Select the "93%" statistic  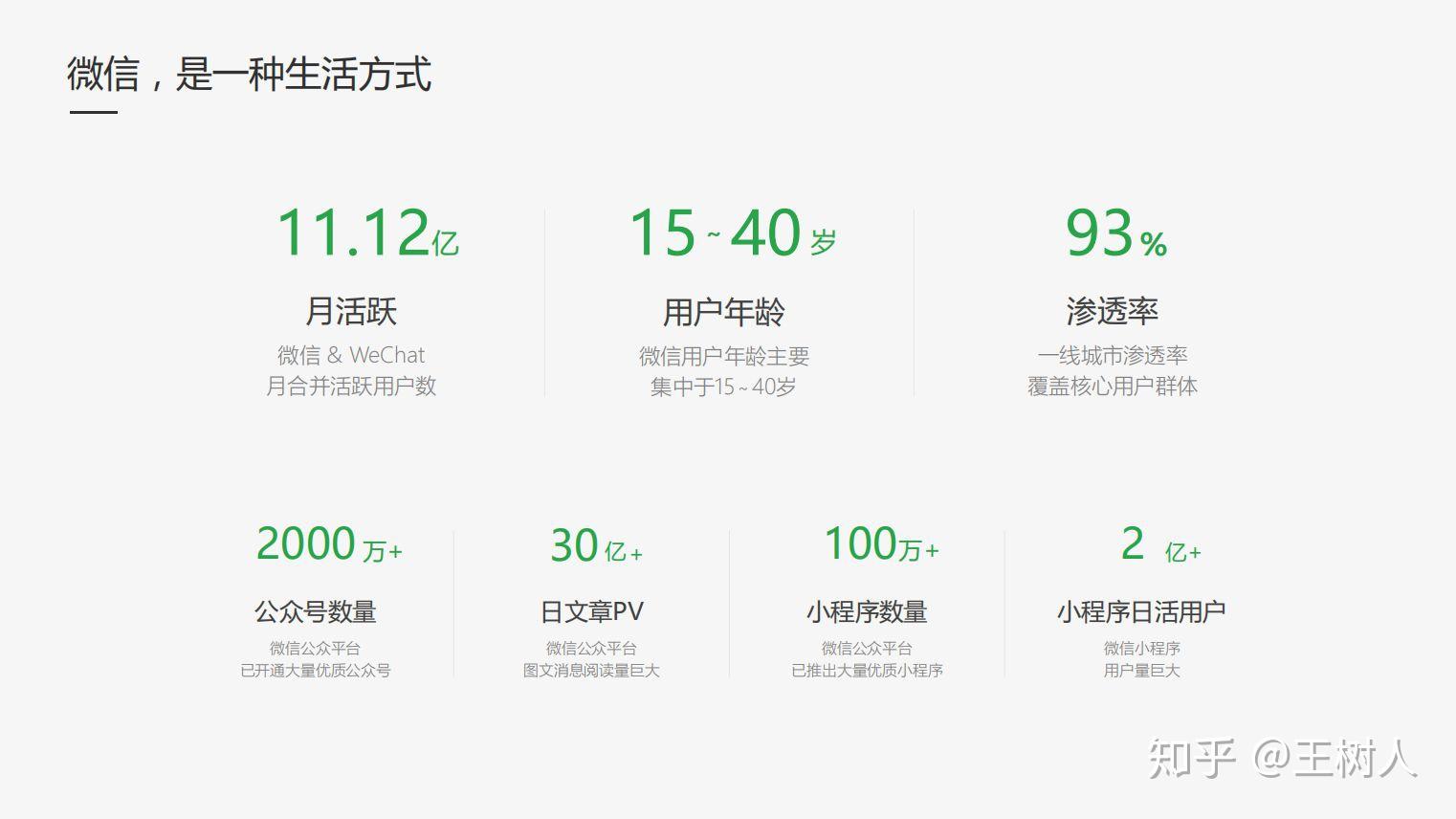click(x=1115, y=232)
